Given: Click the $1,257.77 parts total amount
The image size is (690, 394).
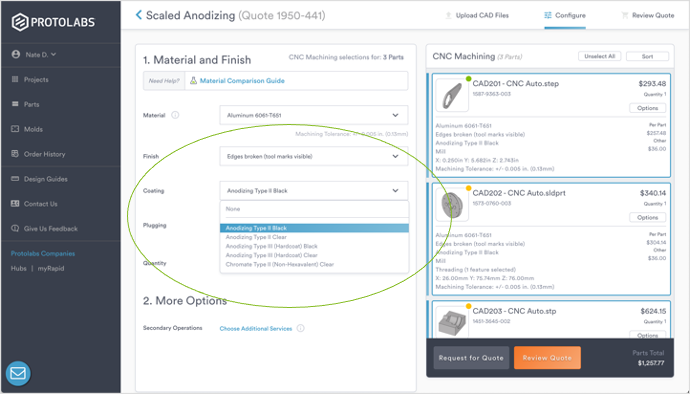Looking at the screenshot, I should click(651, 363).
